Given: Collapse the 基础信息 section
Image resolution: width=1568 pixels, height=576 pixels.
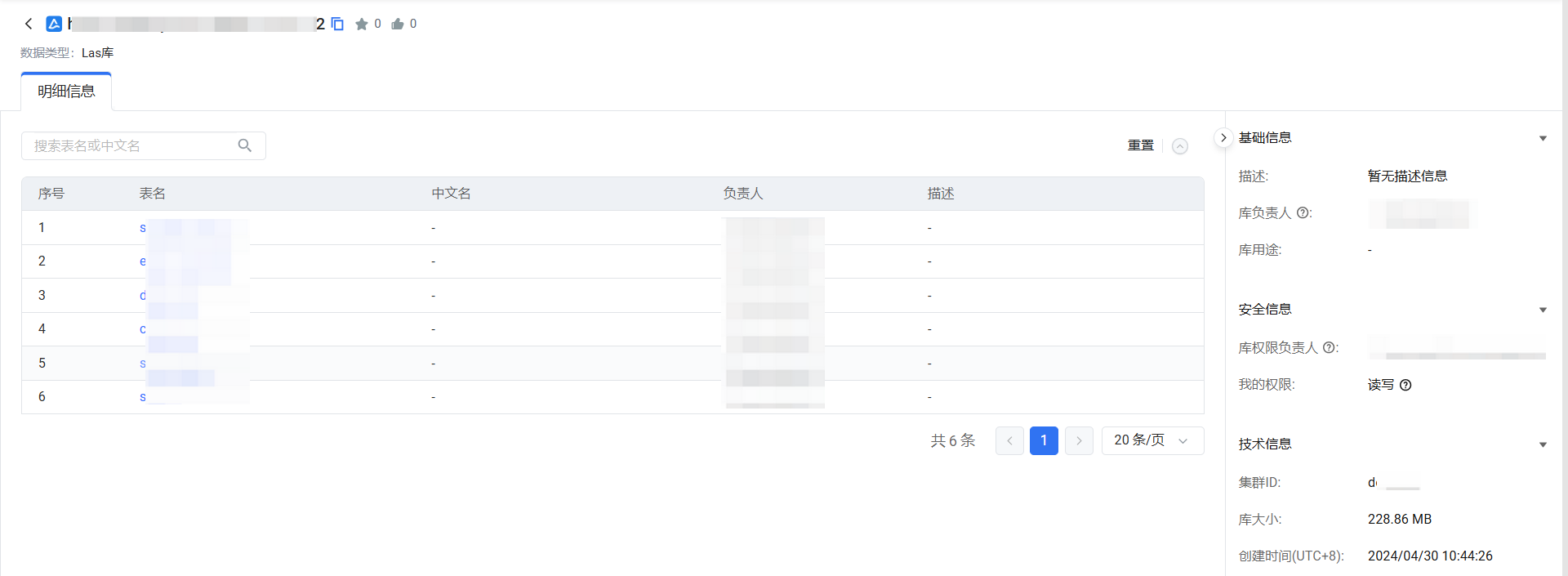Looking at the screenshot, I should (1543, 138).
